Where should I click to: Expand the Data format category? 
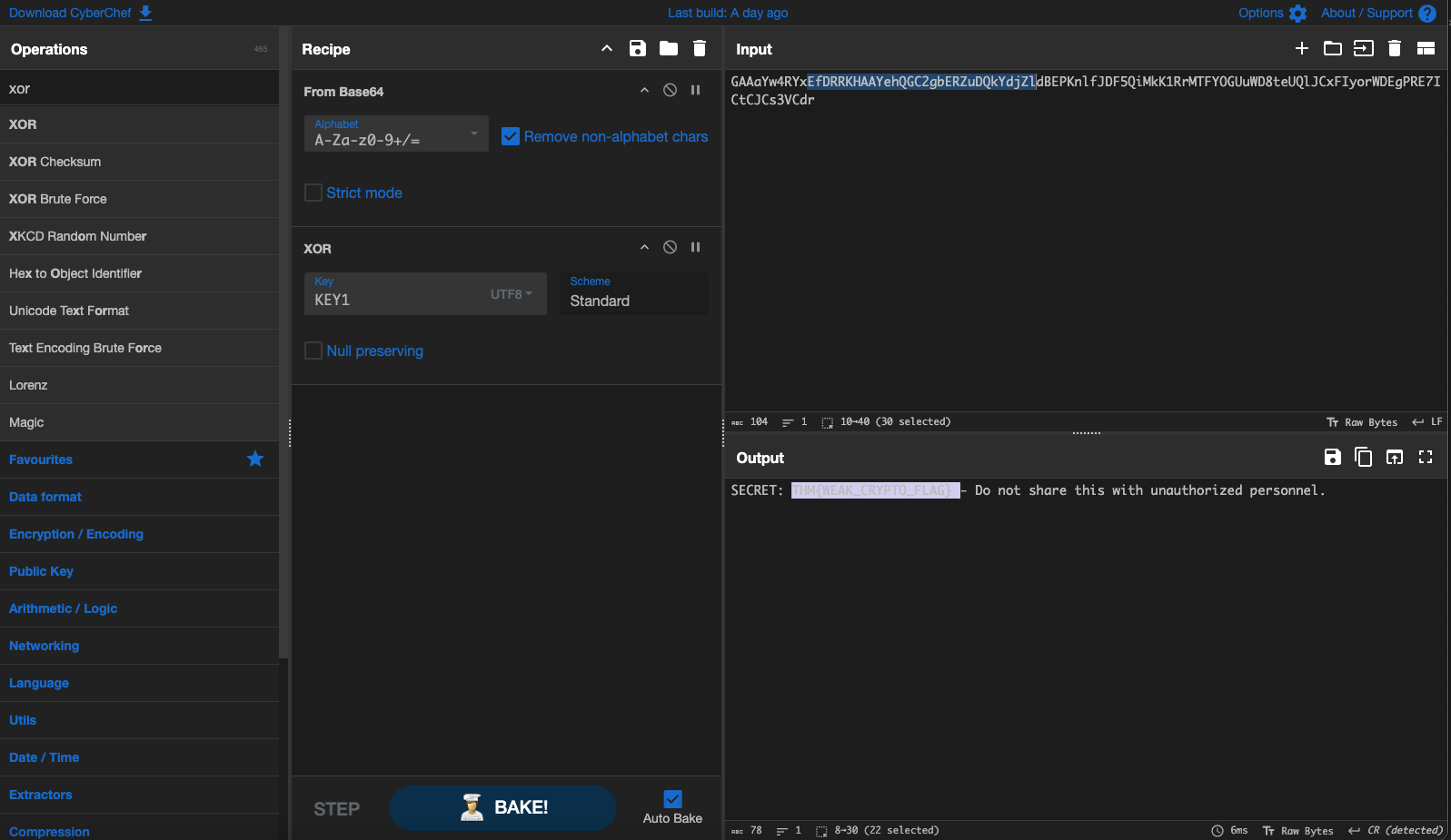pos(45,497)
